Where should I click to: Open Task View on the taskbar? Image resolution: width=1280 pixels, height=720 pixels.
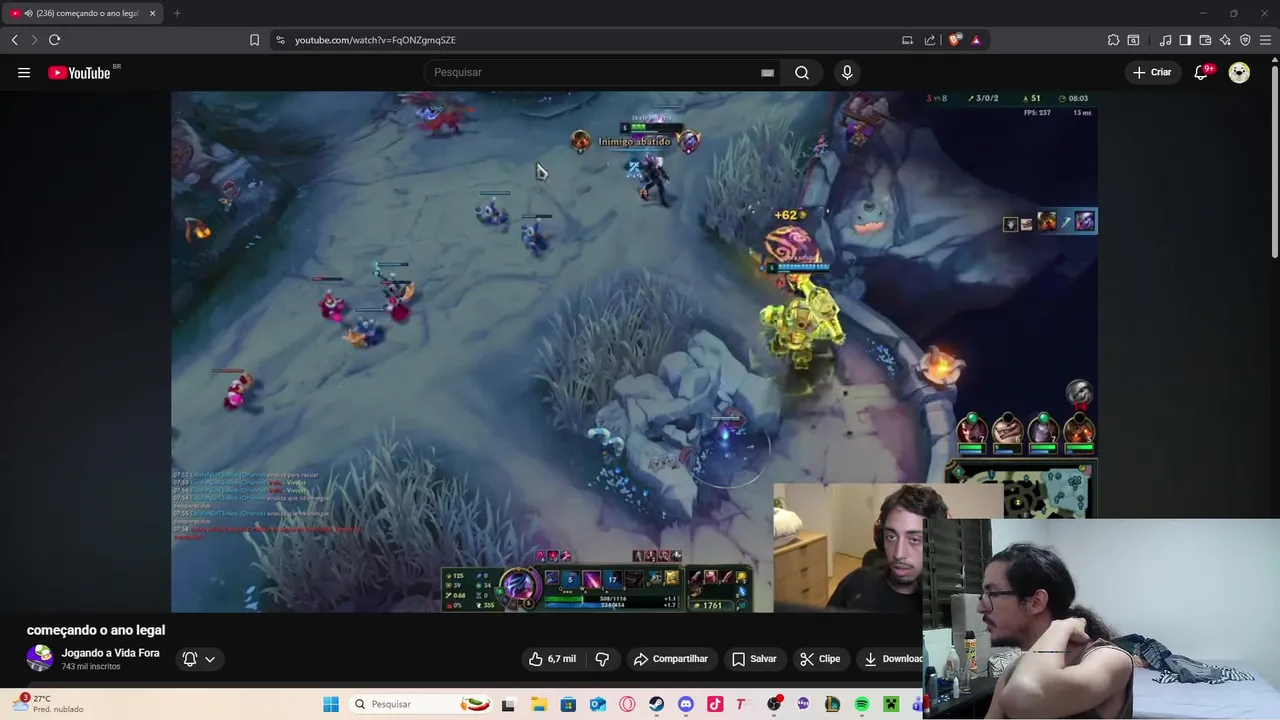click(x=508, y=704)
